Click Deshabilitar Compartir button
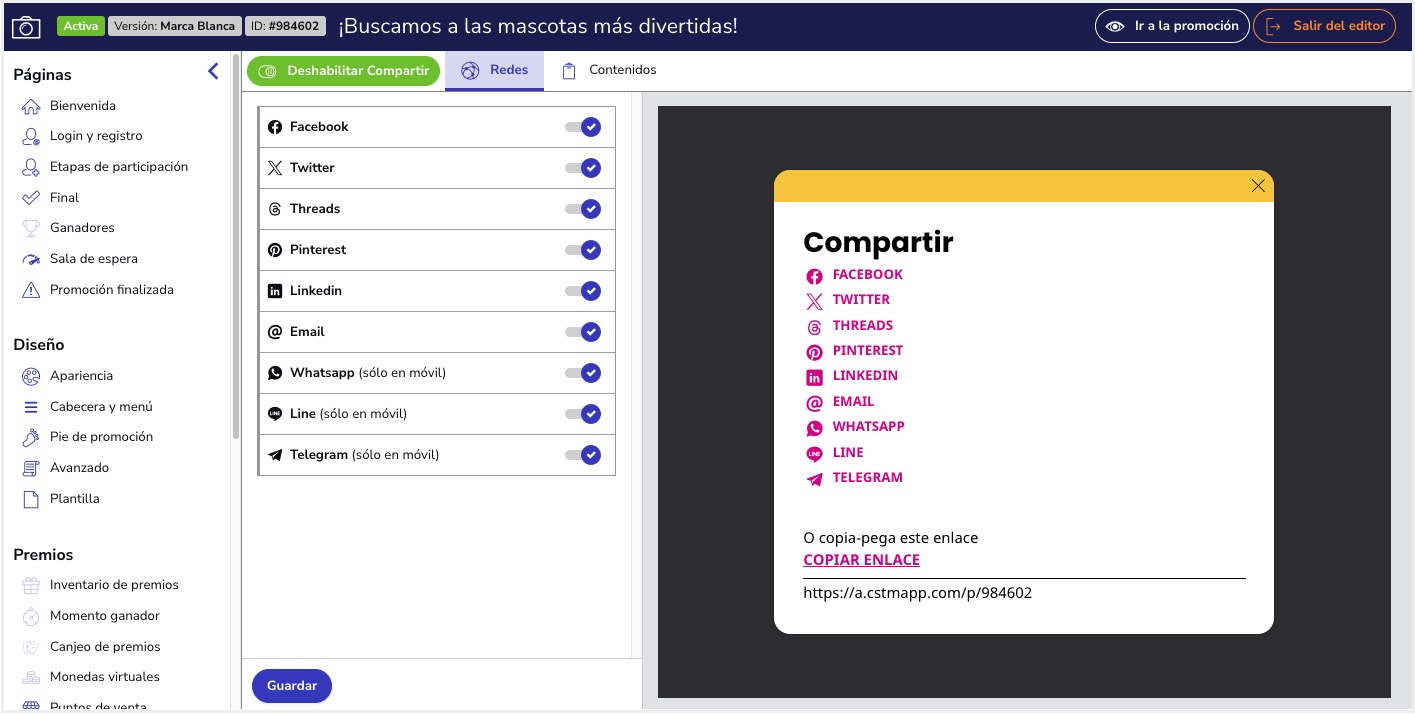The image size is (1415, 714). [343, 71]
